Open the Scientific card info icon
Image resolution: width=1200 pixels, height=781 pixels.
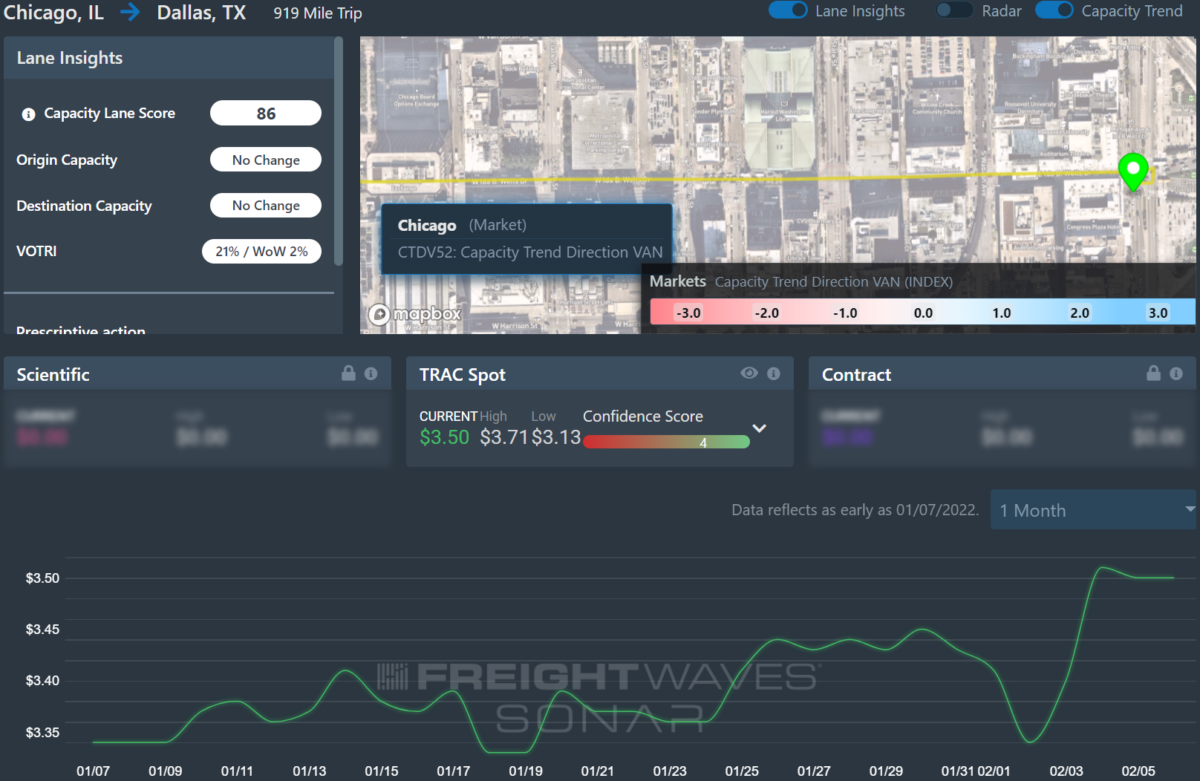[371, 373]
